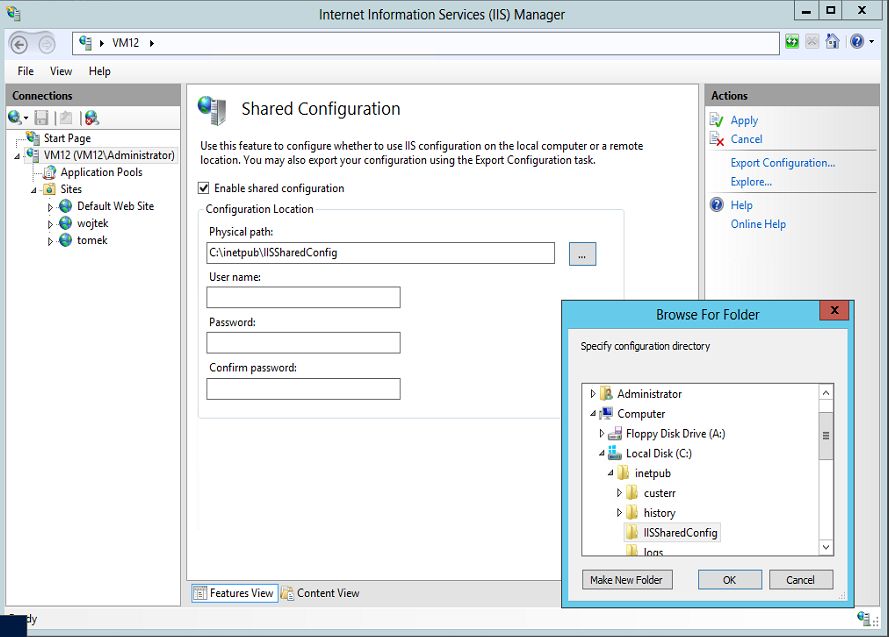Click the Home icon in the toolbar

click(832, 41)
